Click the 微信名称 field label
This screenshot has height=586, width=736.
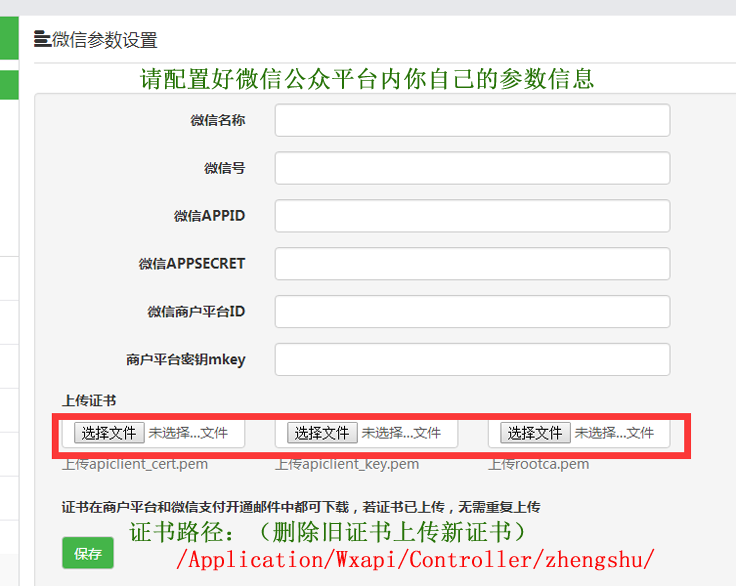coord(218,120)
